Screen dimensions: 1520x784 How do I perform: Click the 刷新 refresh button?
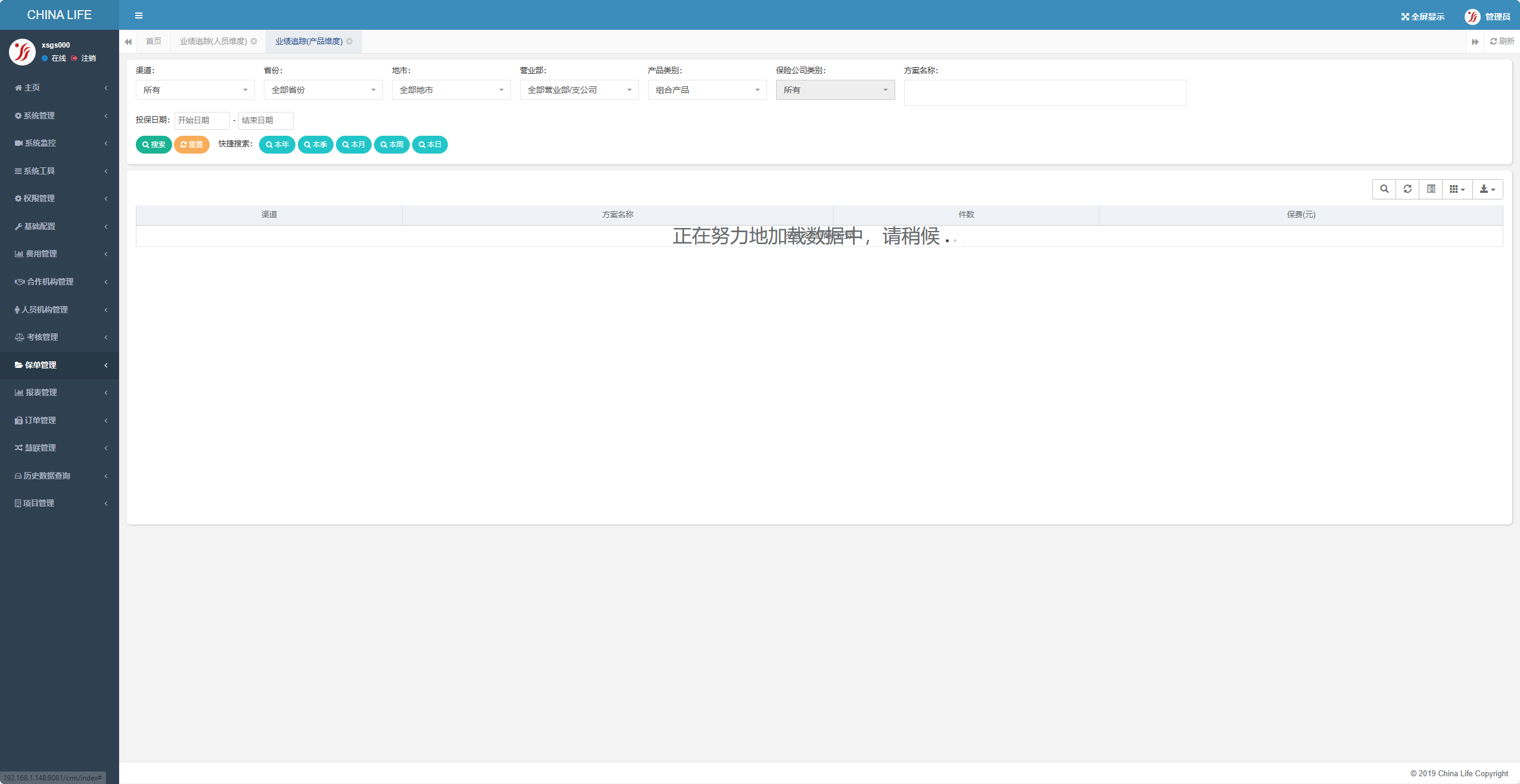[1502, 41]
